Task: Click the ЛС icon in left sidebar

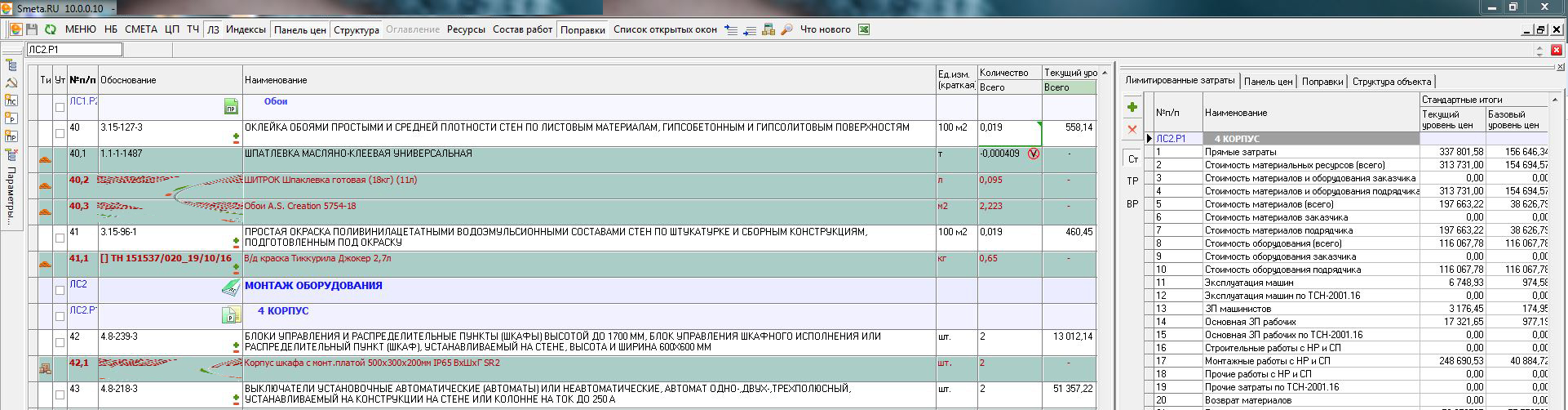Action: point(11,100)
